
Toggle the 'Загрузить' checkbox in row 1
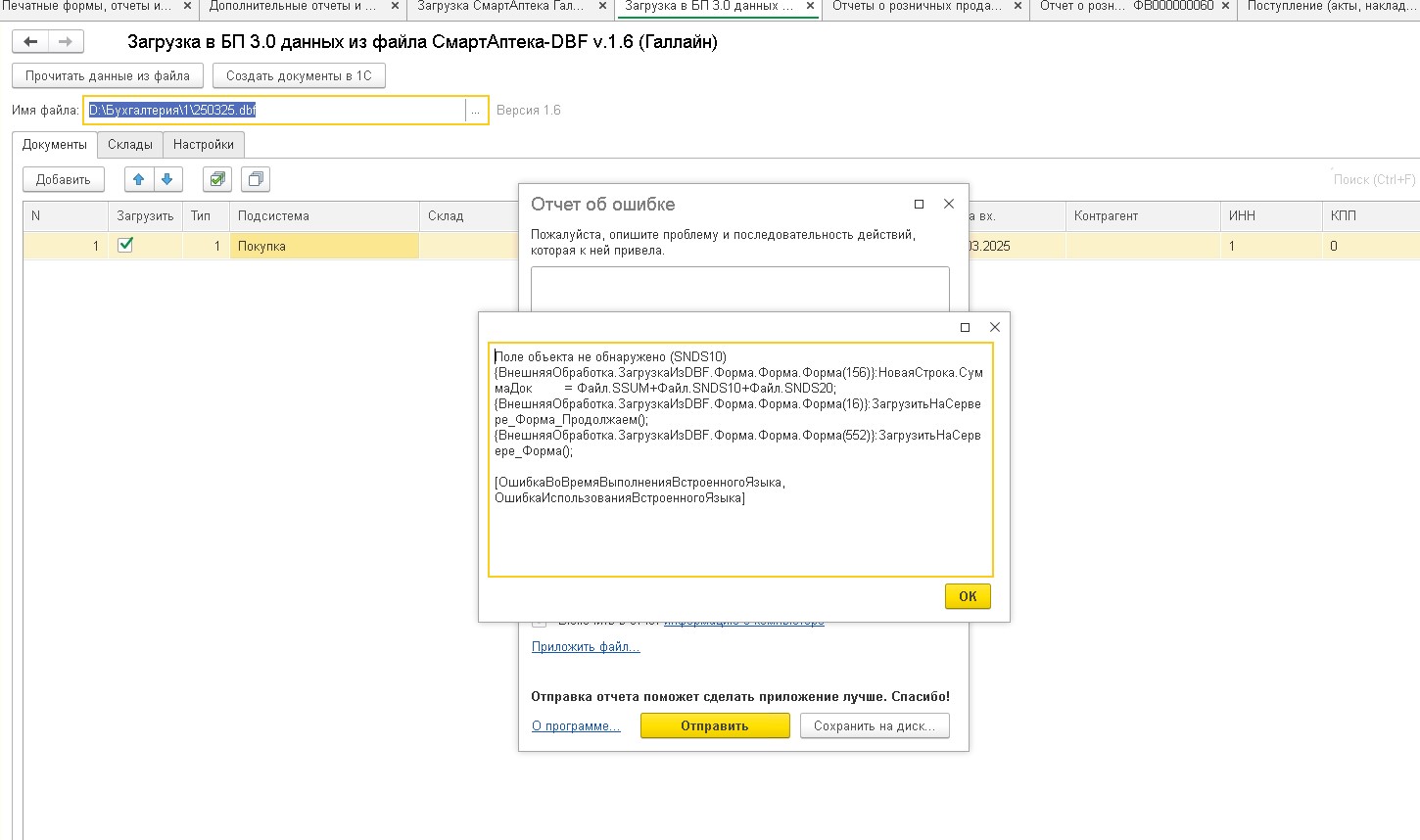click(125, 245)
